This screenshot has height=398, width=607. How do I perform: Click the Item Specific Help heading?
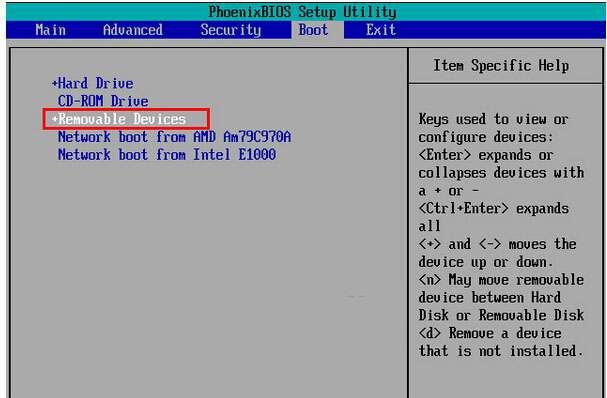pos(501,65)
